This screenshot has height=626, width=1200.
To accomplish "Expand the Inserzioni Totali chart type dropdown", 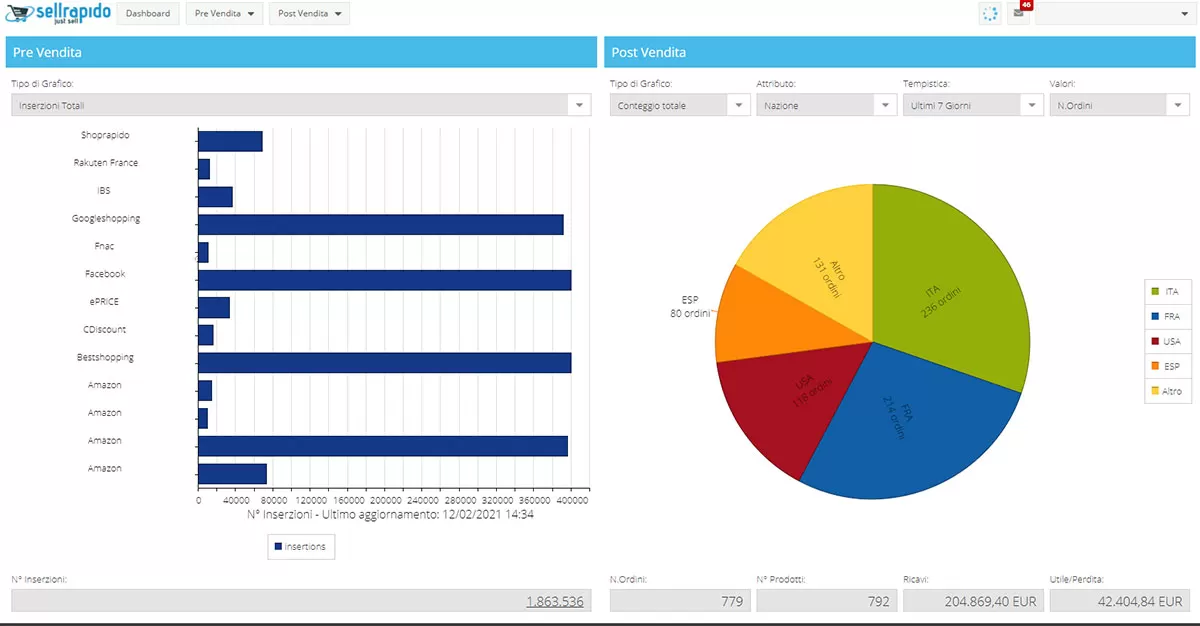I will [x=579, y=105].
